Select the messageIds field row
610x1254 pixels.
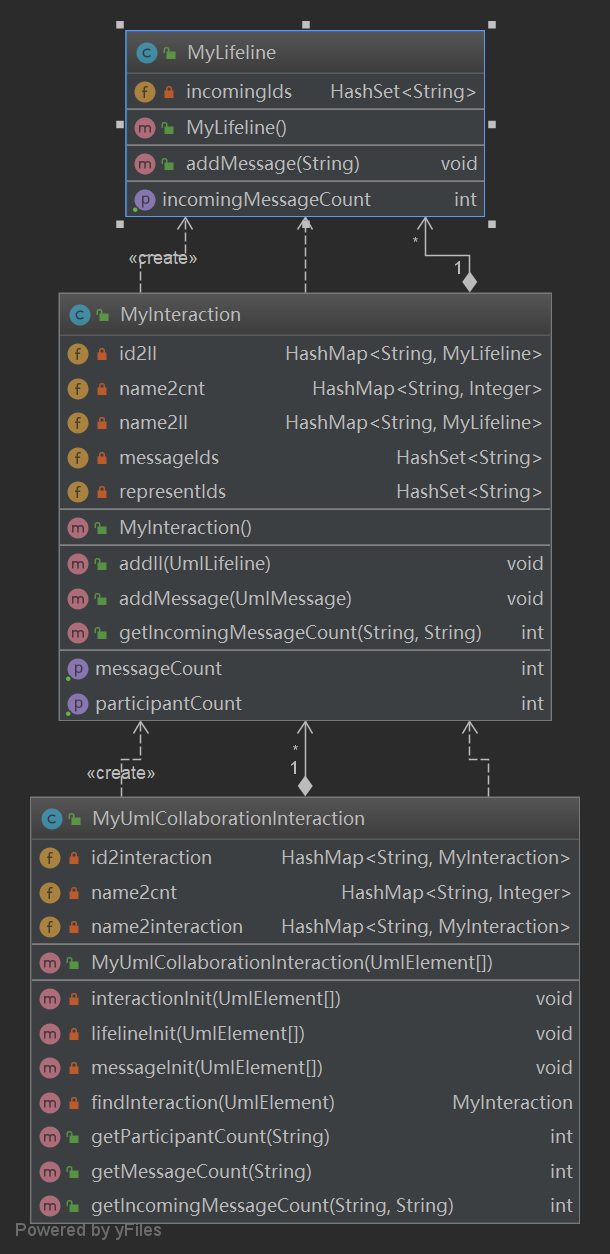305,458
